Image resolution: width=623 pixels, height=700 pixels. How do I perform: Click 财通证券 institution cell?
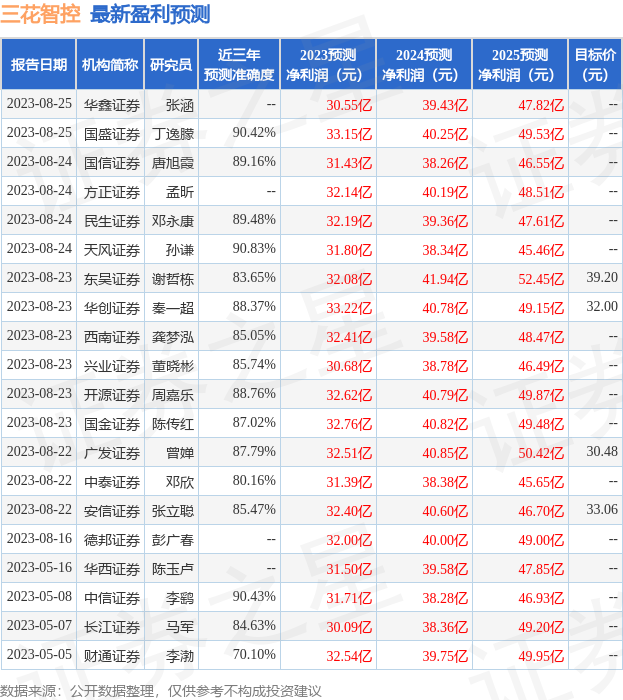point(112,657)
